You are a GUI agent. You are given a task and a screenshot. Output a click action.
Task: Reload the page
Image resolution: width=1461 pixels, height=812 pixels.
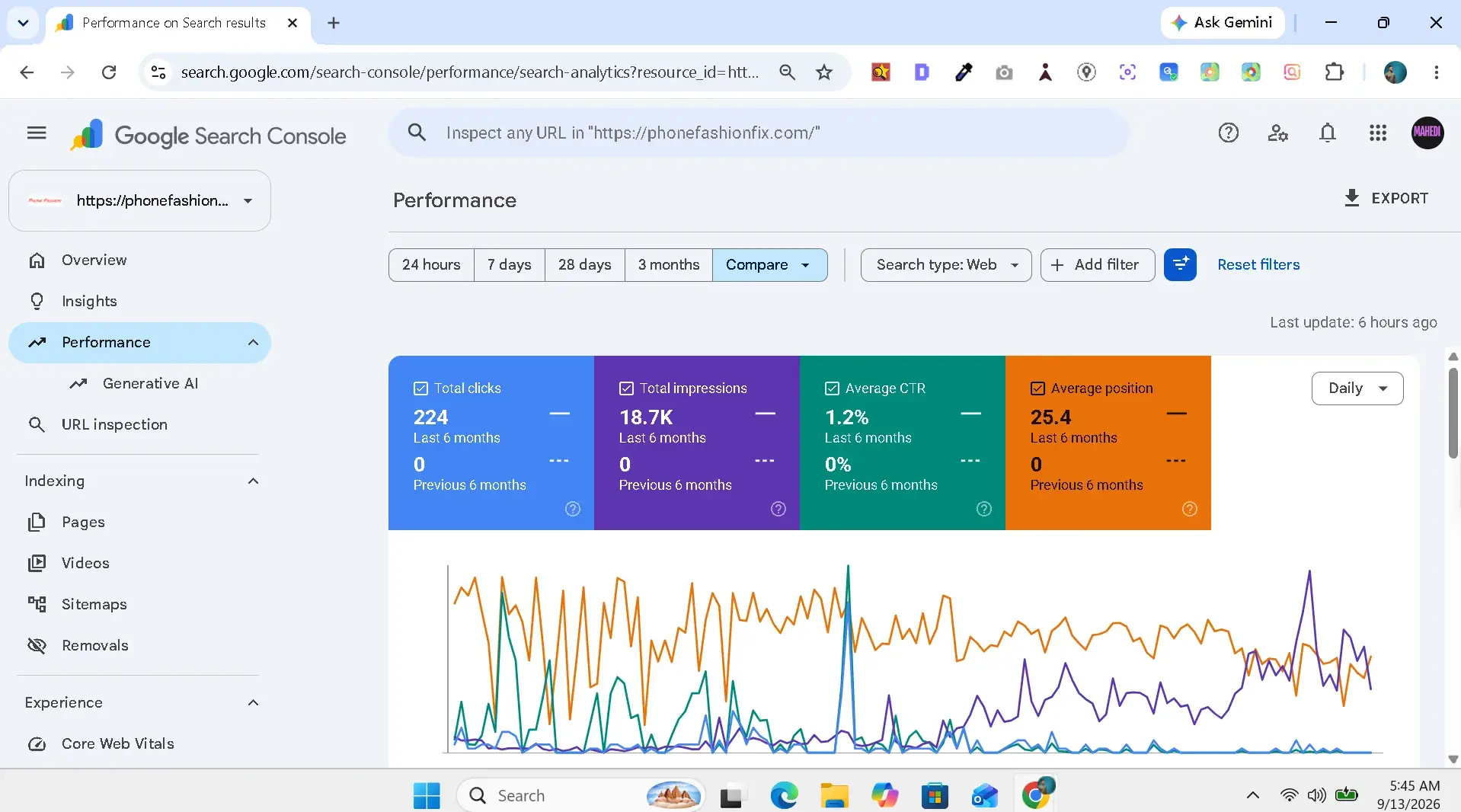109,72
